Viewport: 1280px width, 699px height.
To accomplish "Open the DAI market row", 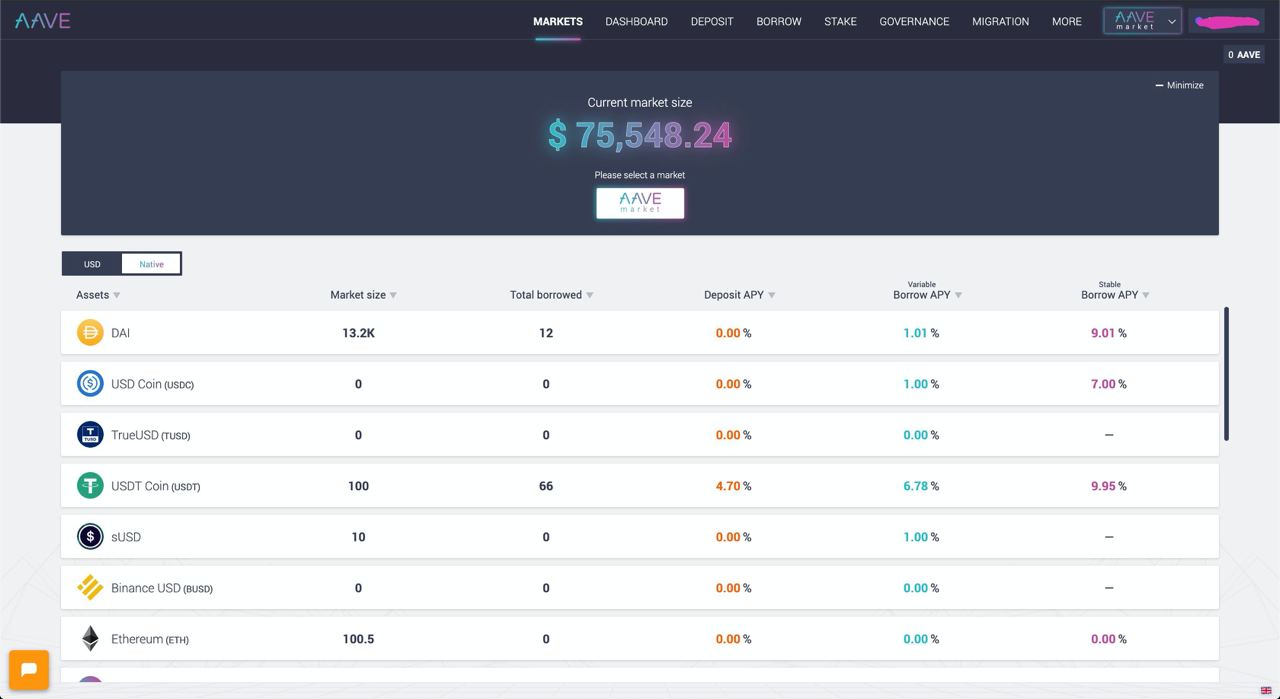I will [x=640, y=332].
